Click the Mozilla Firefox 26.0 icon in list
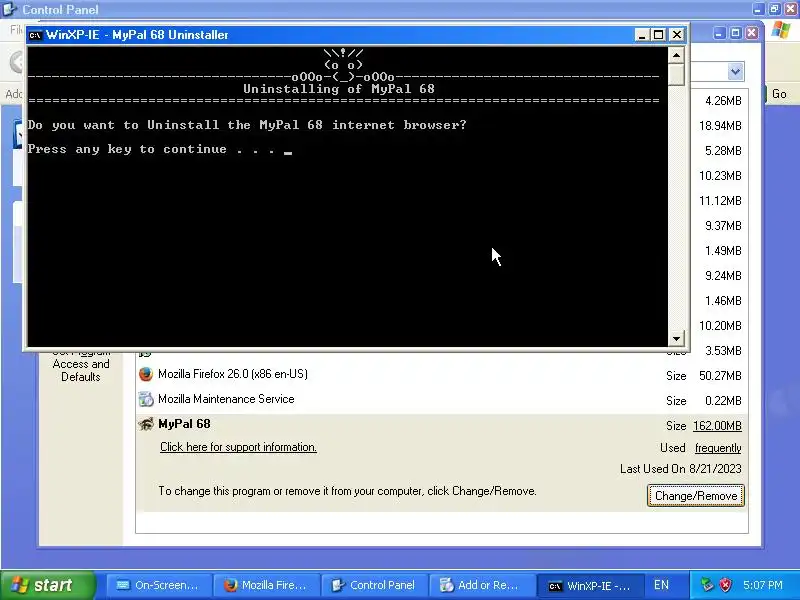Screen dimensions: 800x600 tap(146, 374)
